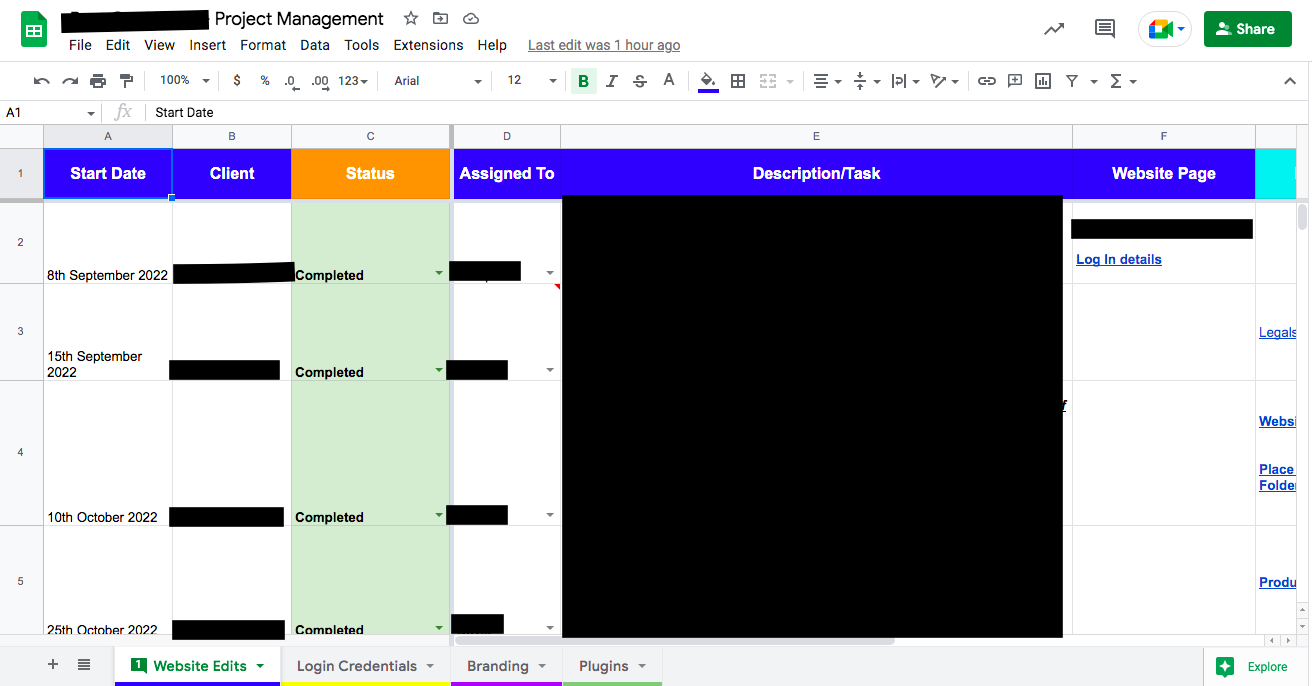Image resolution: width=1312 pixels, height=686 pixels.
Task: Open horizontal align dropdown
Action: point(825,81)
